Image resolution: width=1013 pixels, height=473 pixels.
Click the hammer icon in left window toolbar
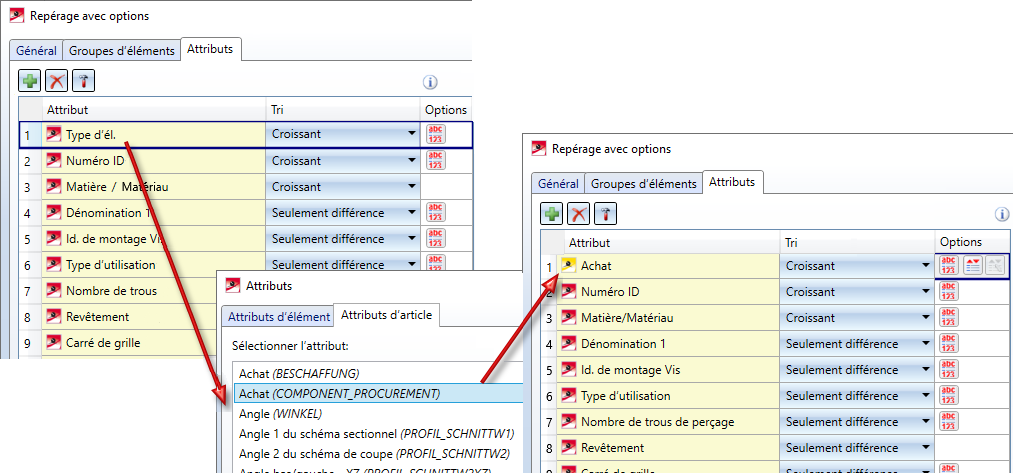coord(84,81)
